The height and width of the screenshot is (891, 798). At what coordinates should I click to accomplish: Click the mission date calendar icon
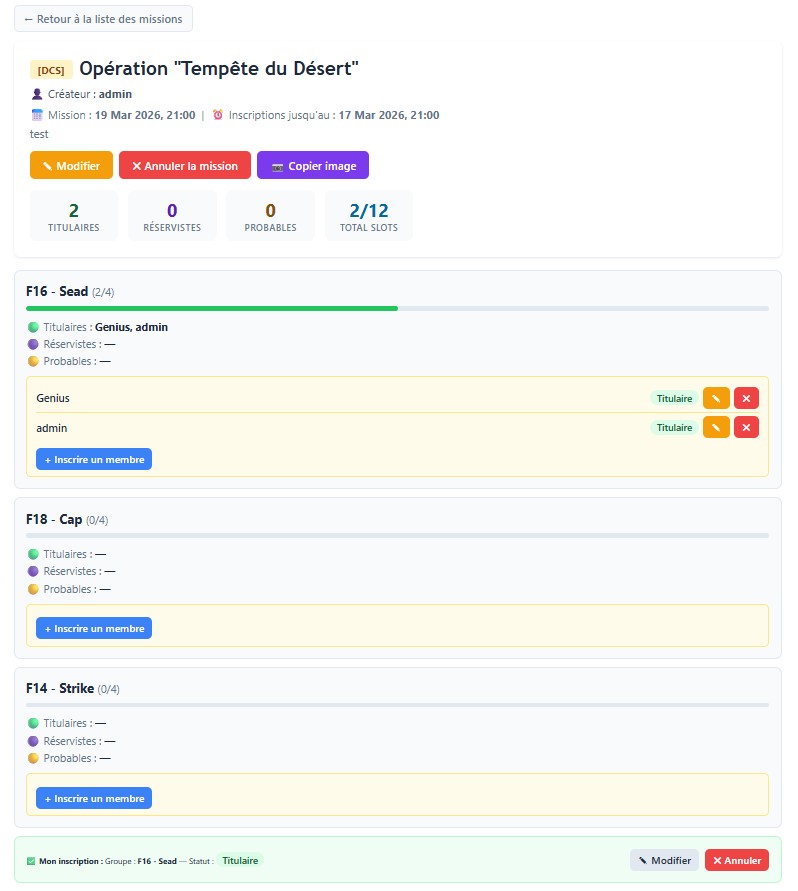point(37,115)
